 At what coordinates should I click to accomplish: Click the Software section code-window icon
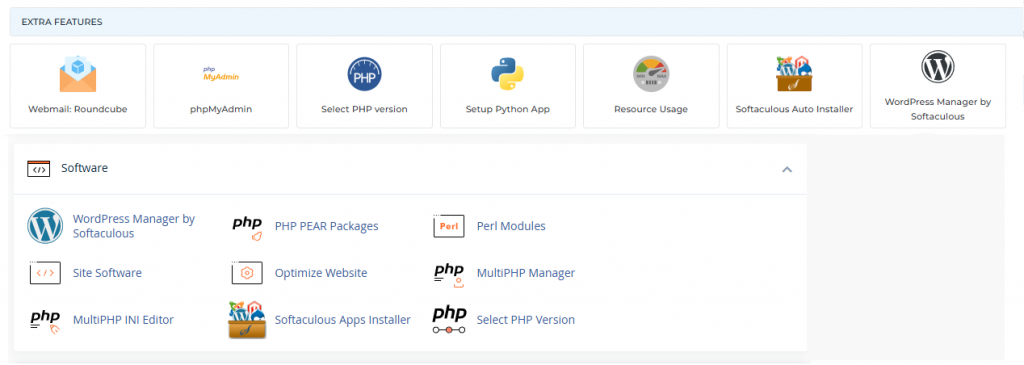click(x=39, y=168)
